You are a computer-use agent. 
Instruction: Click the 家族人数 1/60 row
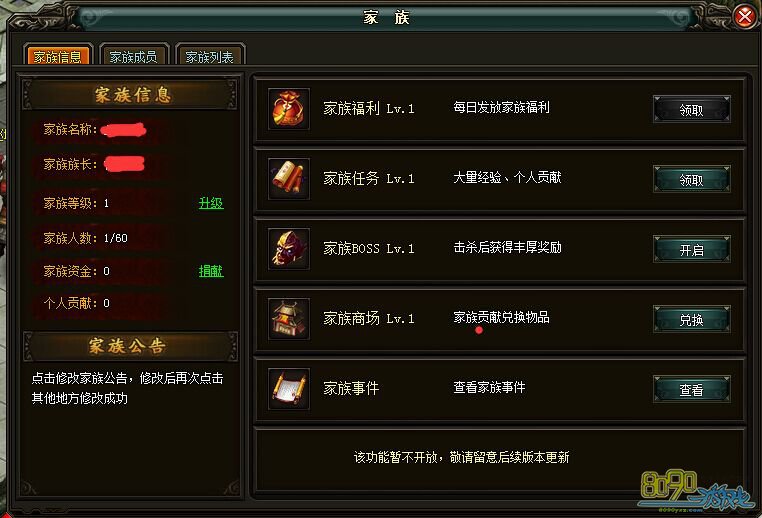click(130, 238)
